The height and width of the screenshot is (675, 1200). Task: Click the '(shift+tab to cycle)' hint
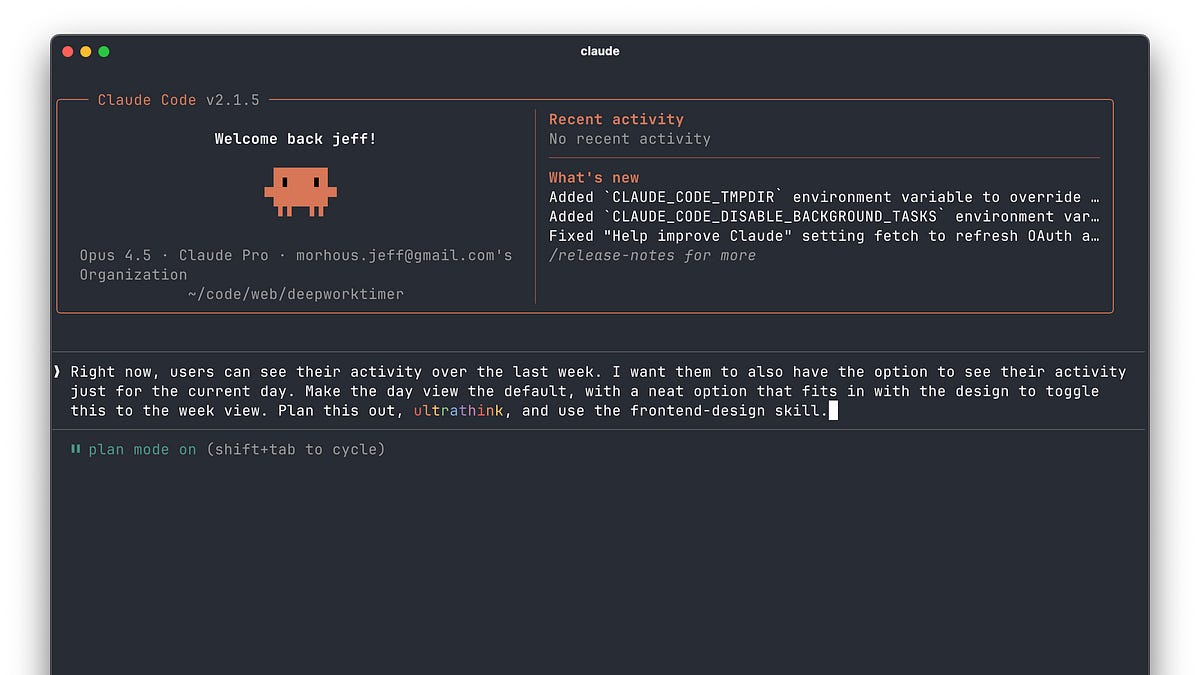(296, 450)
